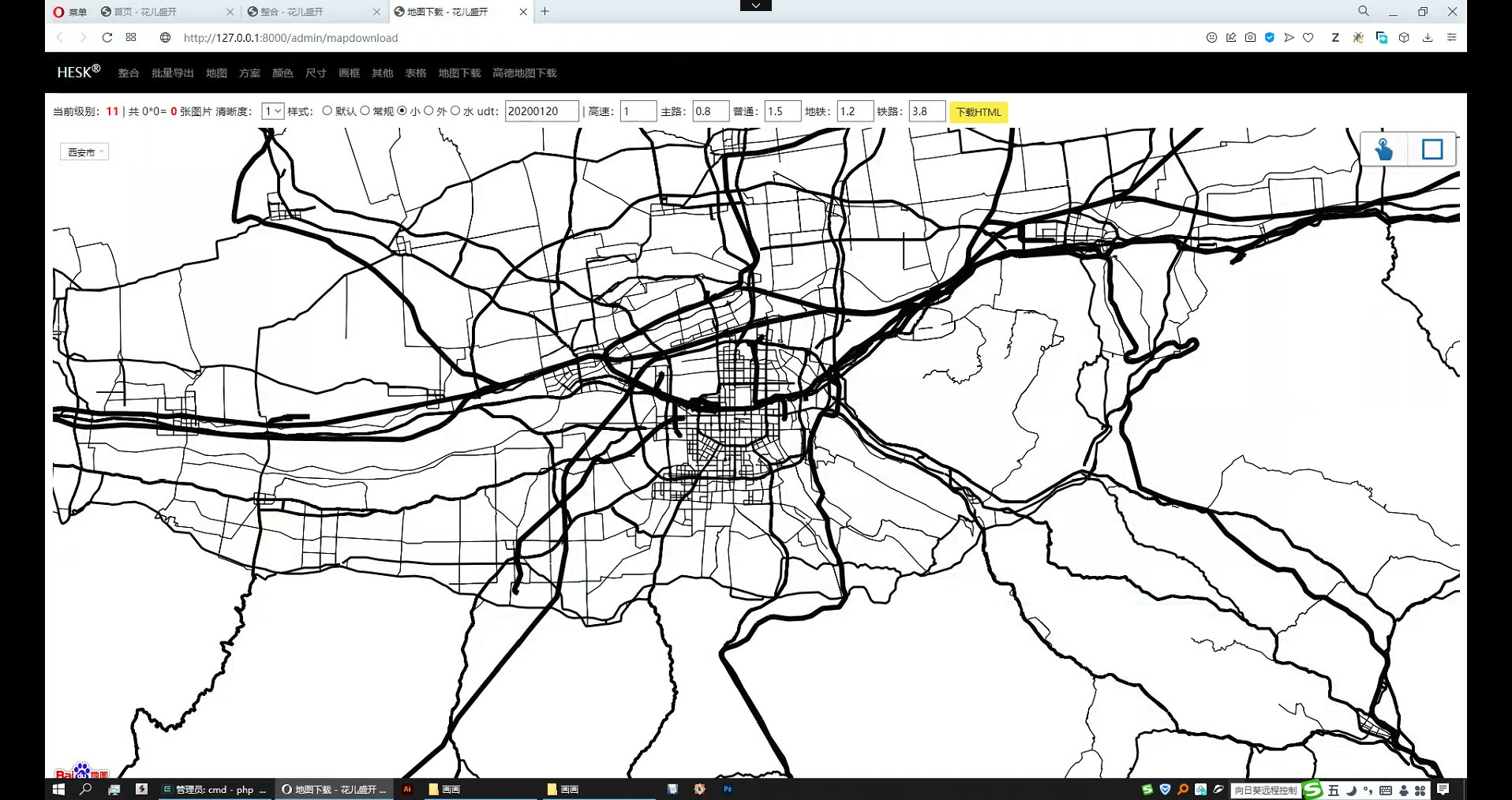Click the browser snapshot camera icon
1512x800 pixels.
[1250, 37]
